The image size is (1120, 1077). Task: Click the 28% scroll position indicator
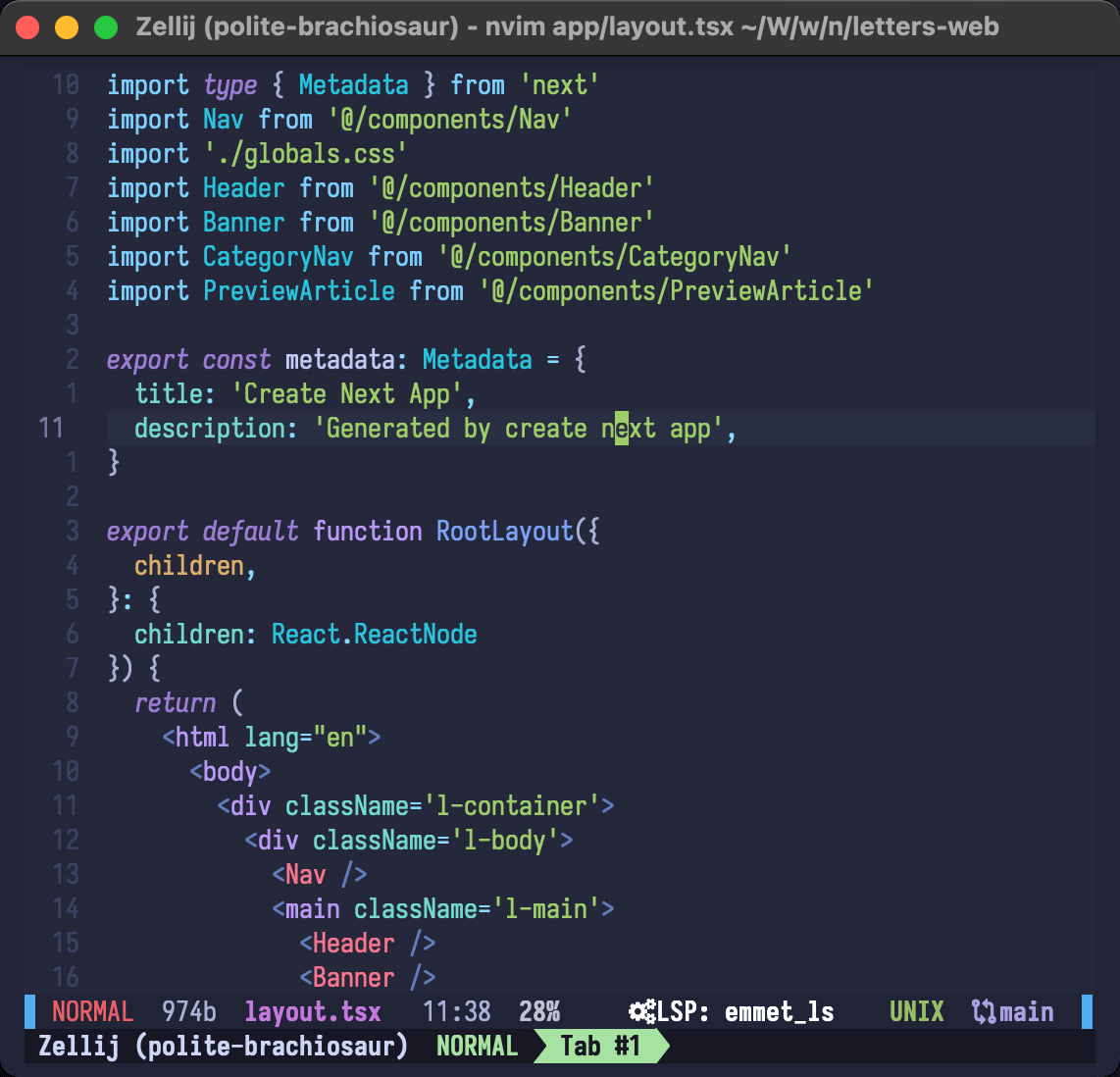[x=539, y=1011]
